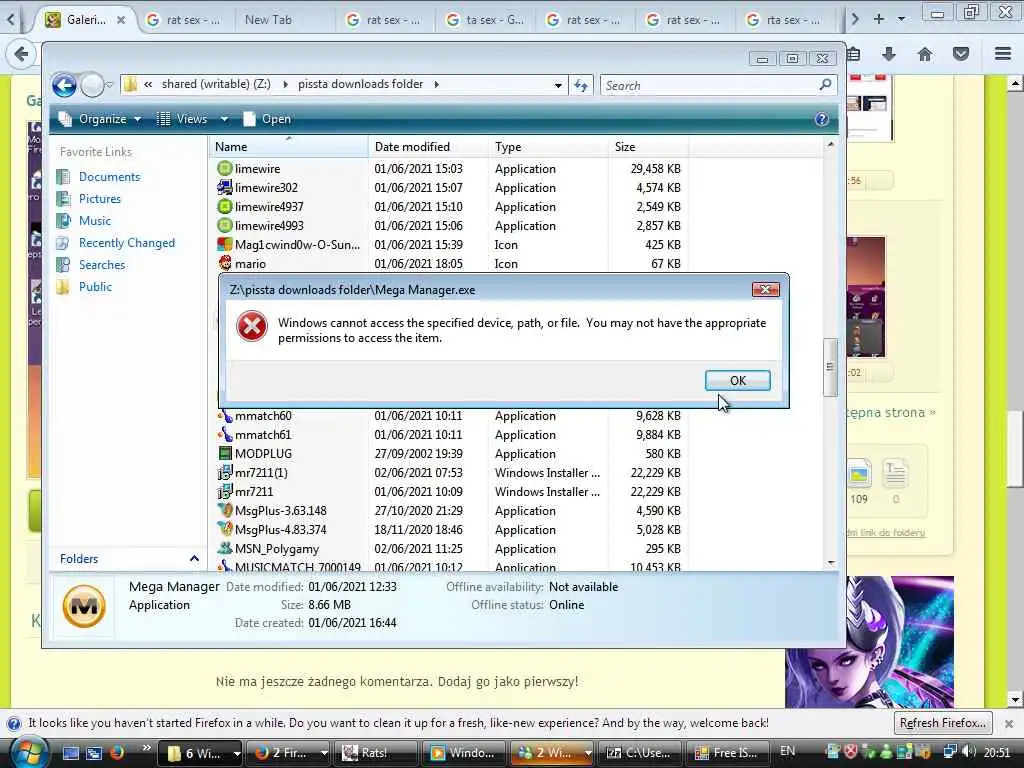Click the Explorer forward arrow button

click(92, 85)
